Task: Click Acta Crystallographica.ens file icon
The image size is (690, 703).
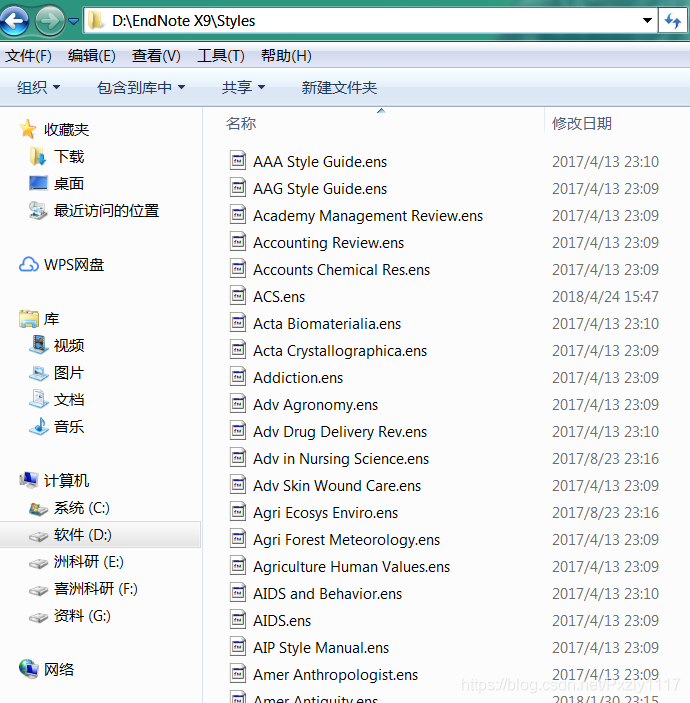Action: [238, 349]
